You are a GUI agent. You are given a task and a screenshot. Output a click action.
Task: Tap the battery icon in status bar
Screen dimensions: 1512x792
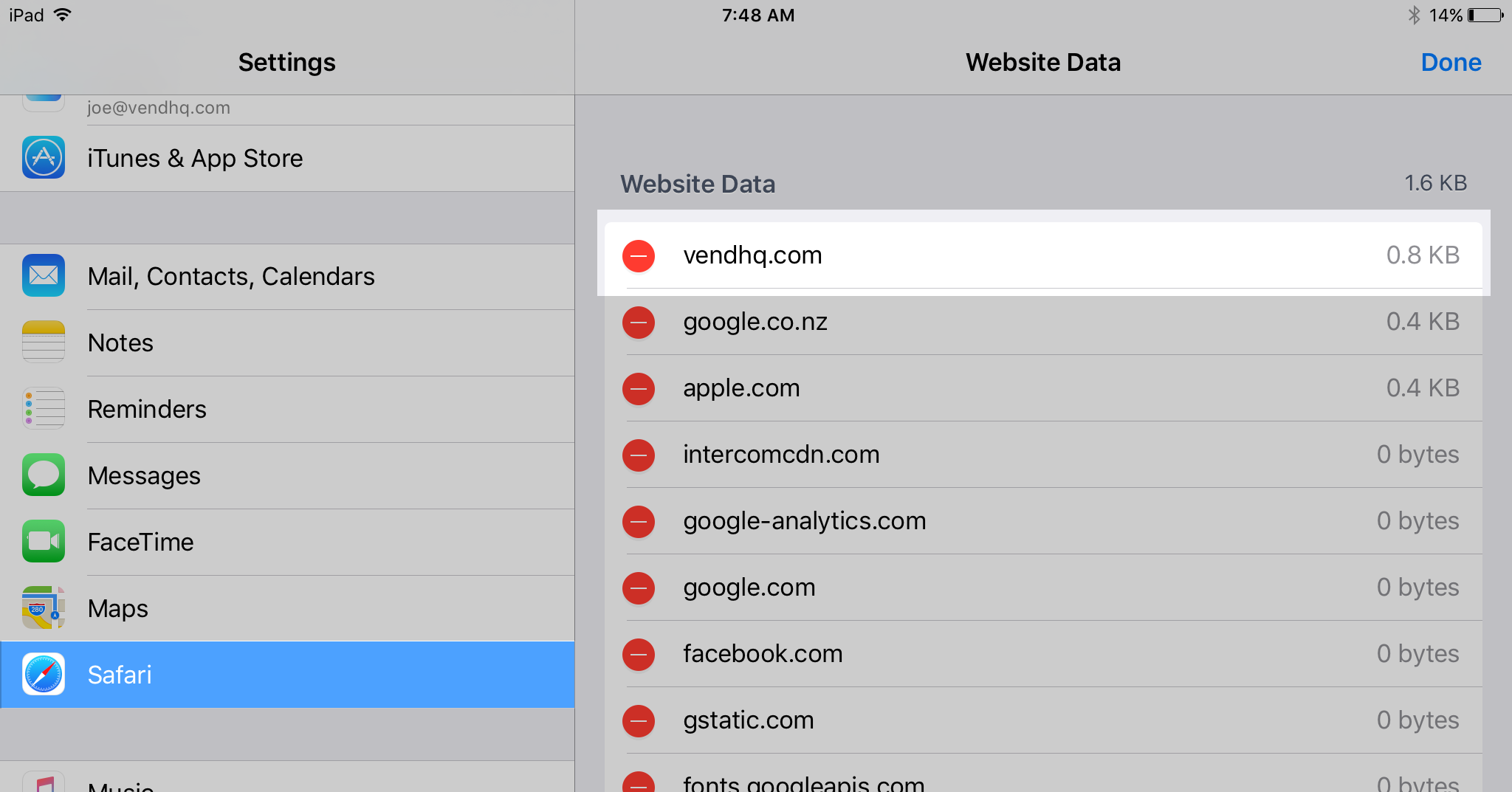1486,16
